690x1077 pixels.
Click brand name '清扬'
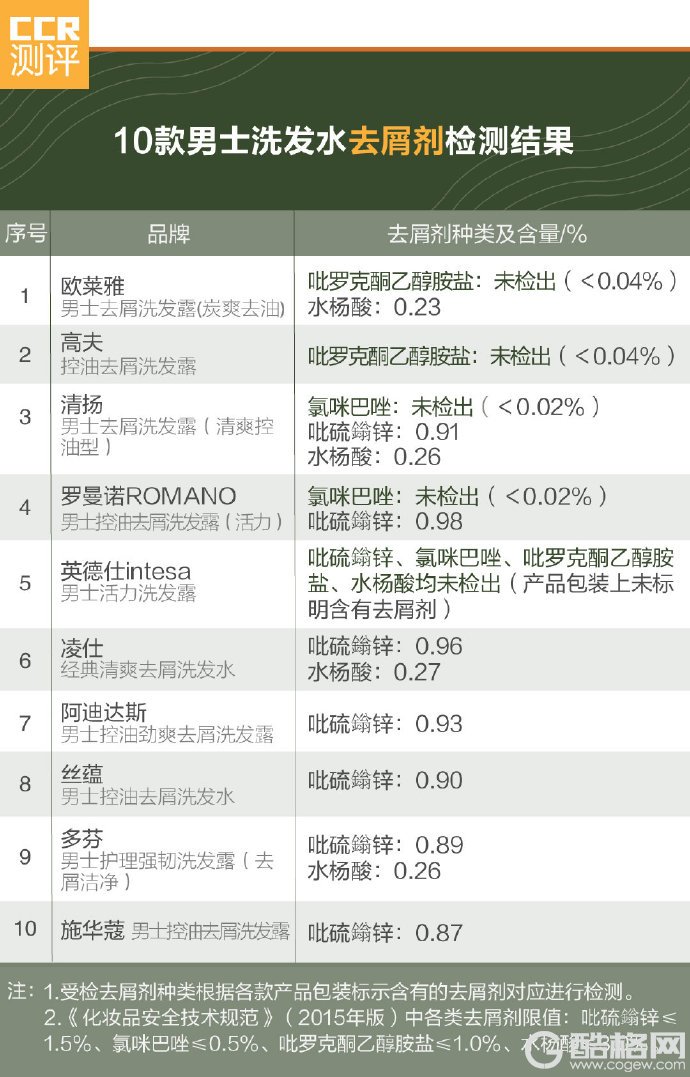tap(82, 404)
